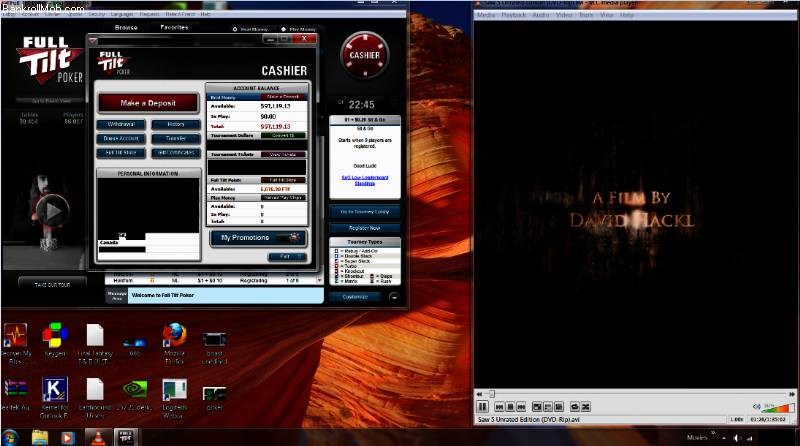The width and height of the screenshot is (800, 446).
Task: Open Playback menu in VLC
Action: (513, 15)
